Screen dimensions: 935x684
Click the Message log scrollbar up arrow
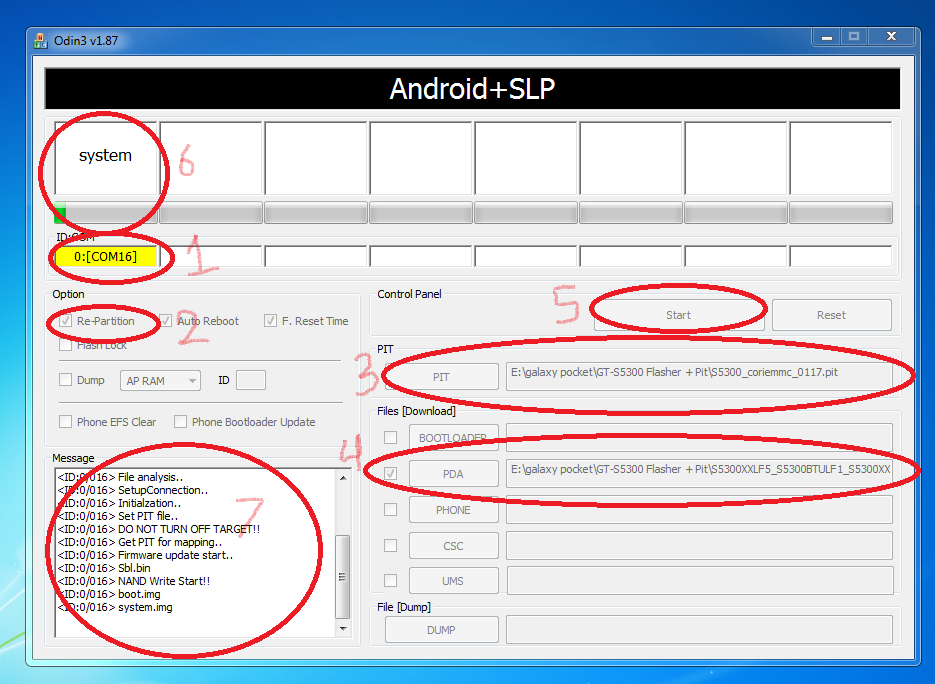coord(343,478)
